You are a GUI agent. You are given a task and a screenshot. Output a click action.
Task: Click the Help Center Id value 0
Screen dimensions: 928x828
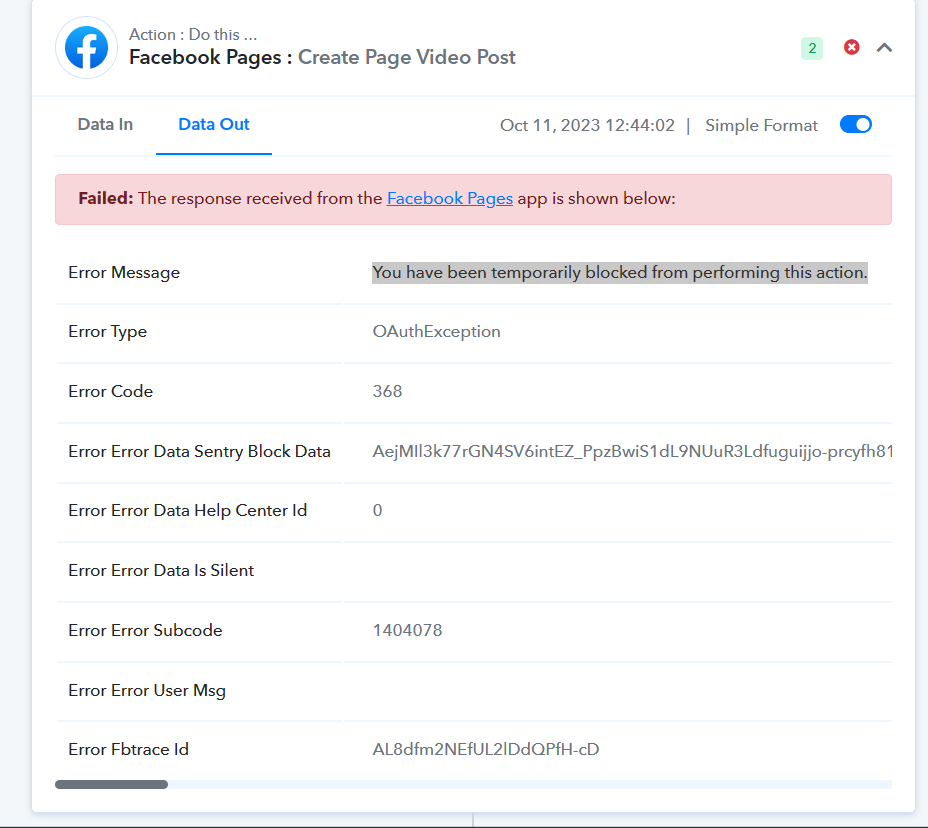(x=377, y=510)
